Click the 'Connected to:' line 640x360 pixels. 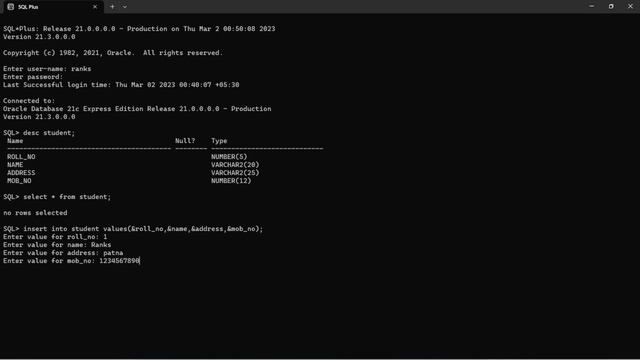[29, 101]
